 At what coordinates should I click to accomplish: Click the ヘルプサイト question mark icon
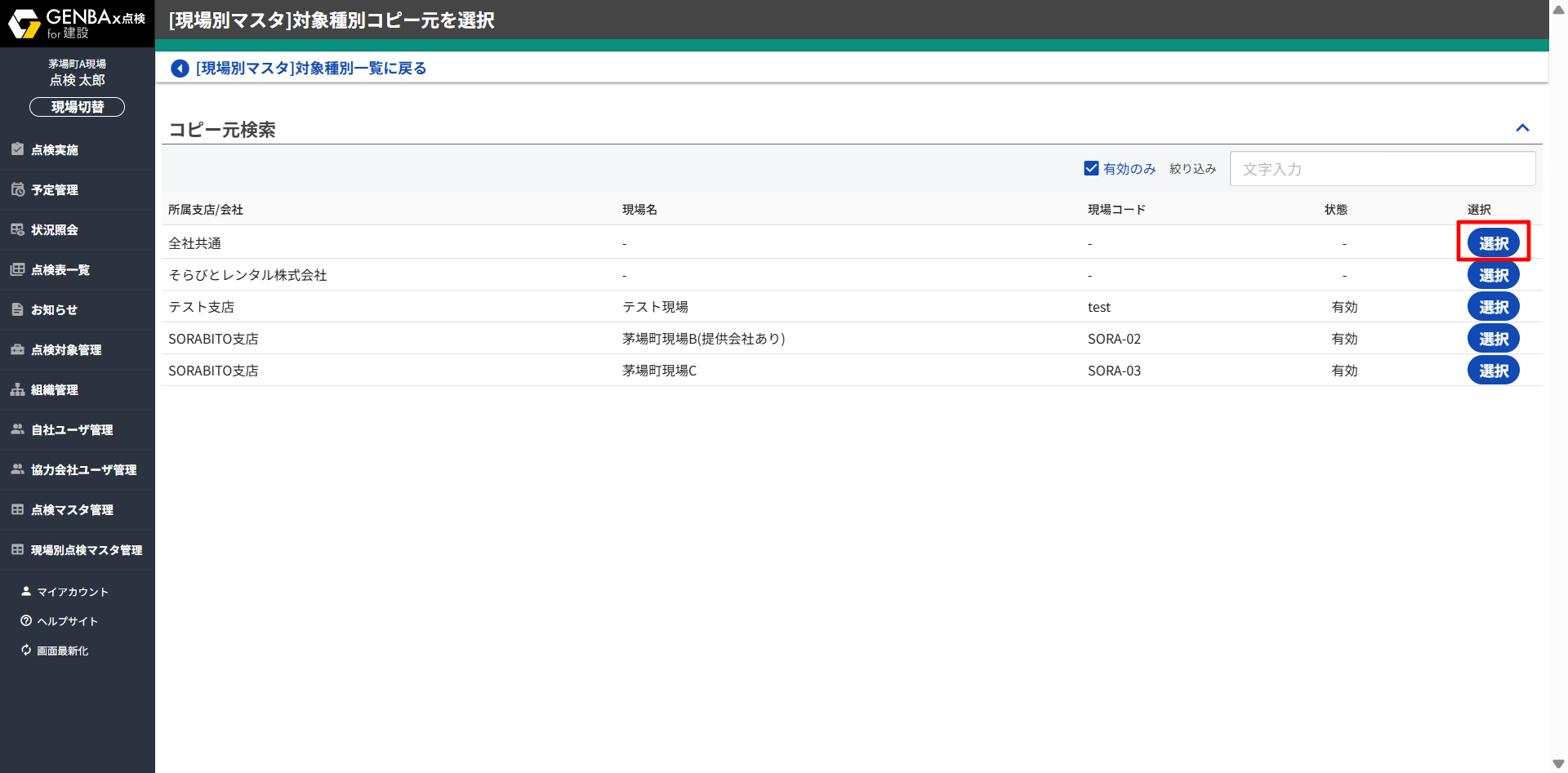pyautogui.click(x=26, y=621)
